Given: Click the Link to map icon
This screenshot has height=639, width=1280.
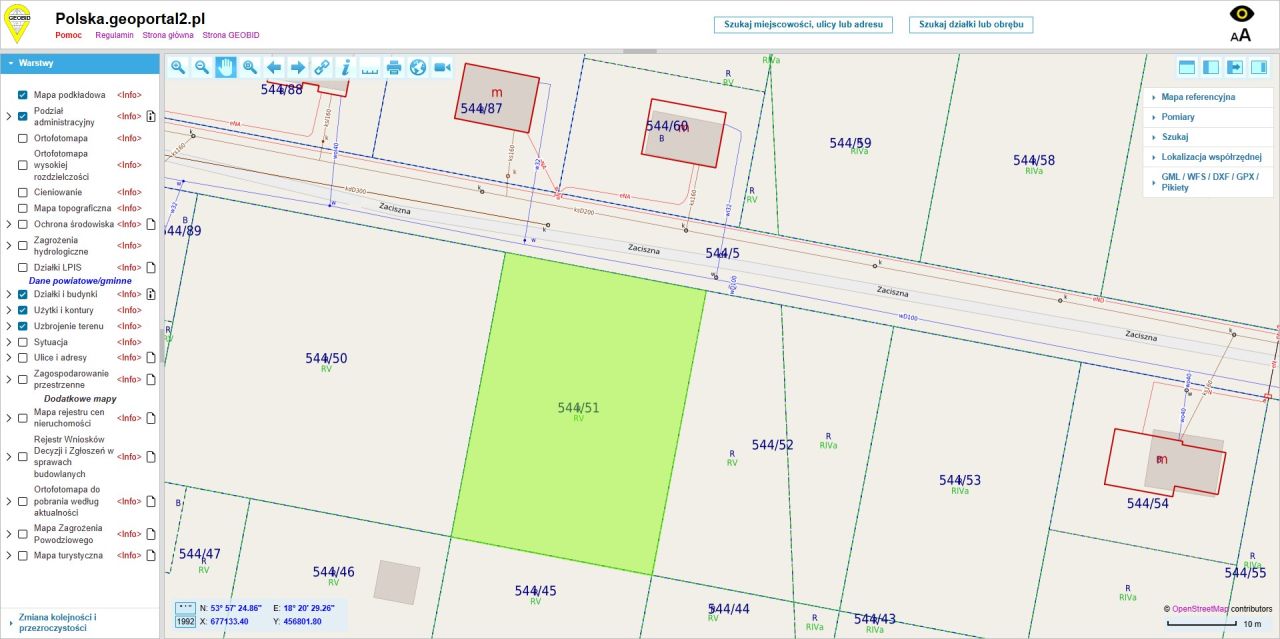Looking at the screenshot, I should [322, 67].
